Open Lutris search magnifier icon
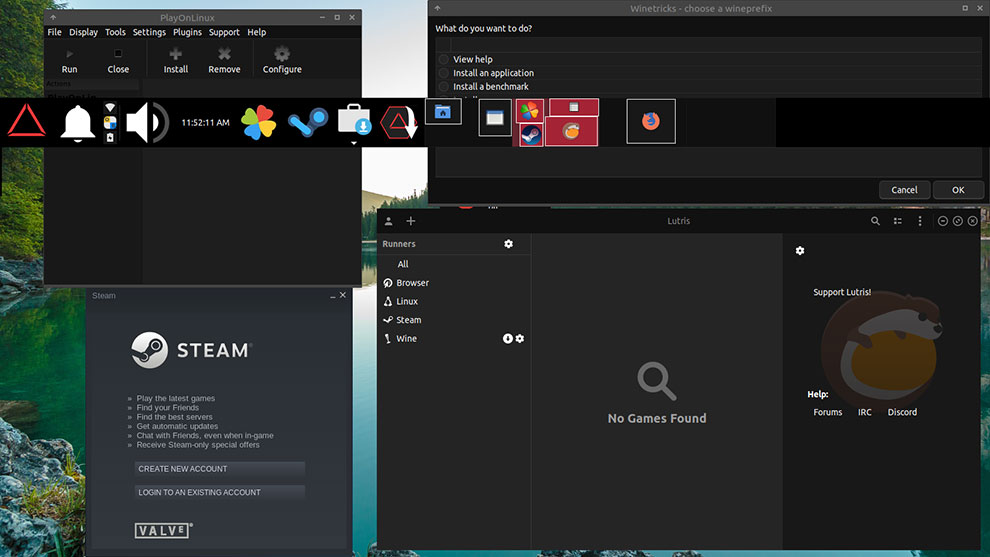 [875, 221]
